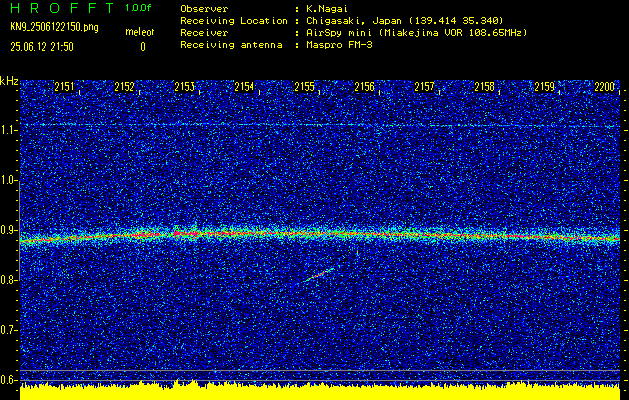This screenshot has height=400, width=629.
Task: Click the file name KN9_2506122150.png
Action: tap(54, 27)
